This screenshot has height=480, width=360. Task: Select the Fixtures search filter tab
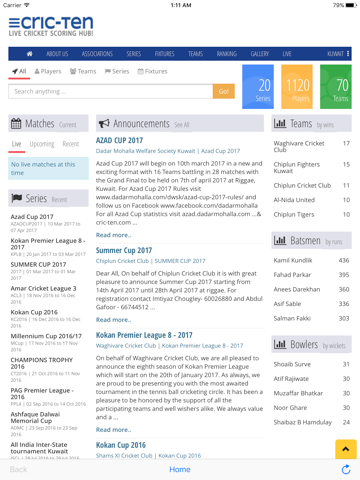pyautogui.click(x=152, y=71)
